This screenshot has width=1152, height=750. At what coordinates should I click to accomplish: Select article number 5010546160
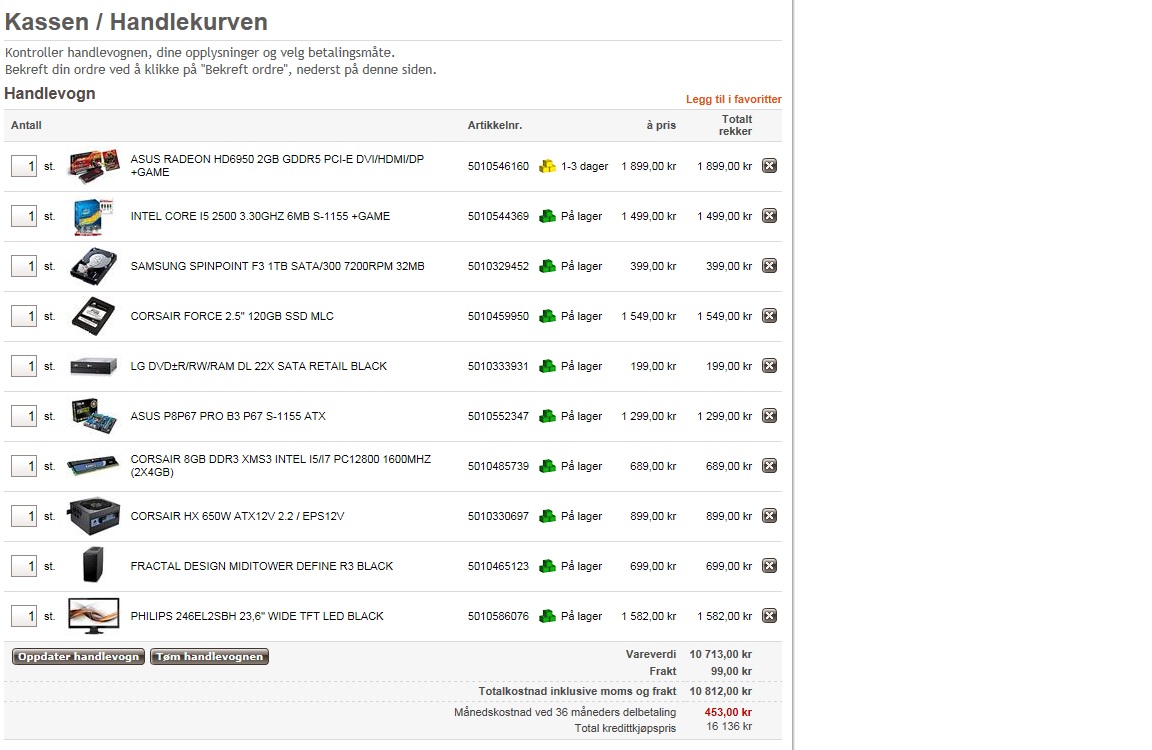(498, 166)
